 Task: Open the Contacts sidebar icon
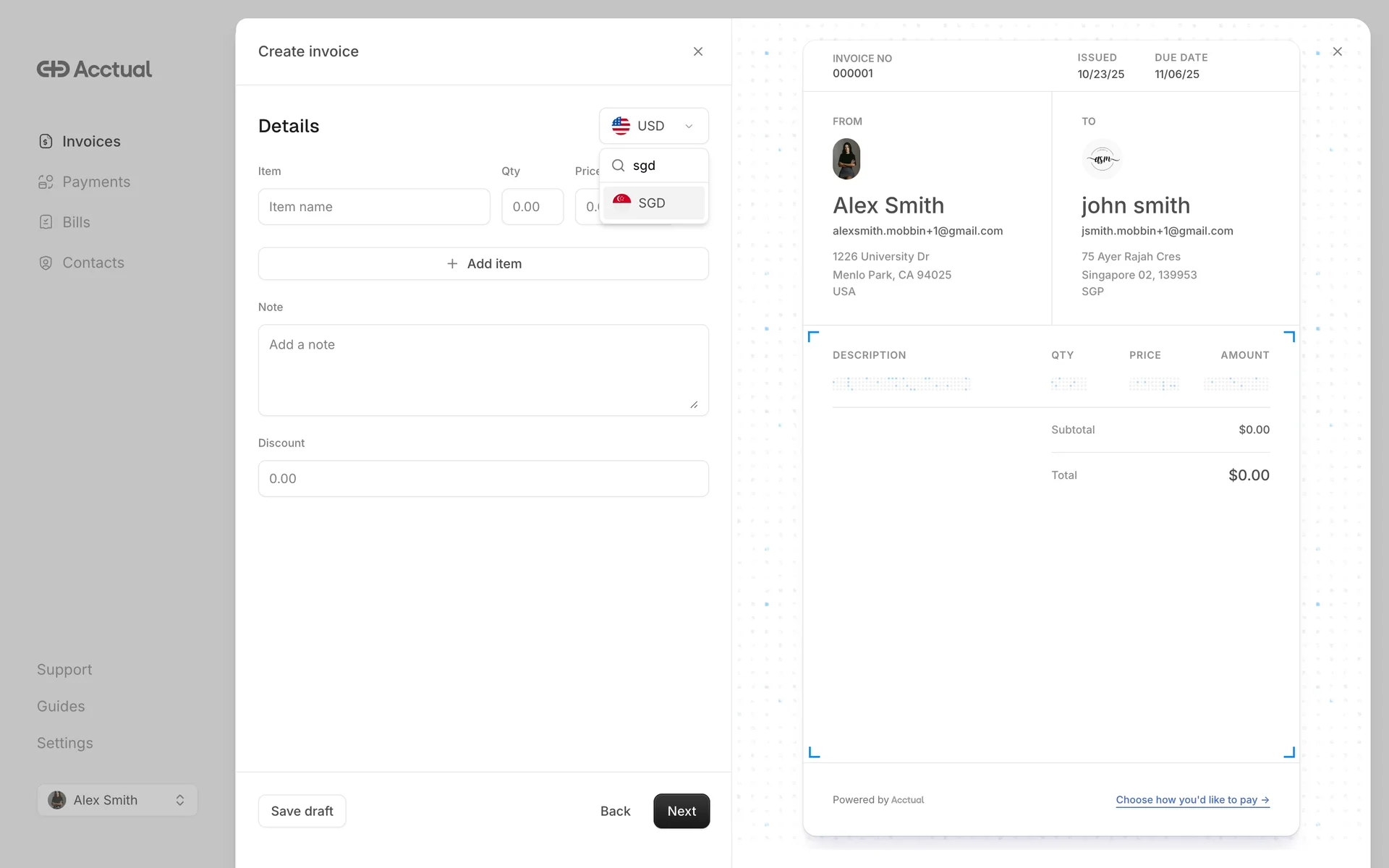point(46,263)
